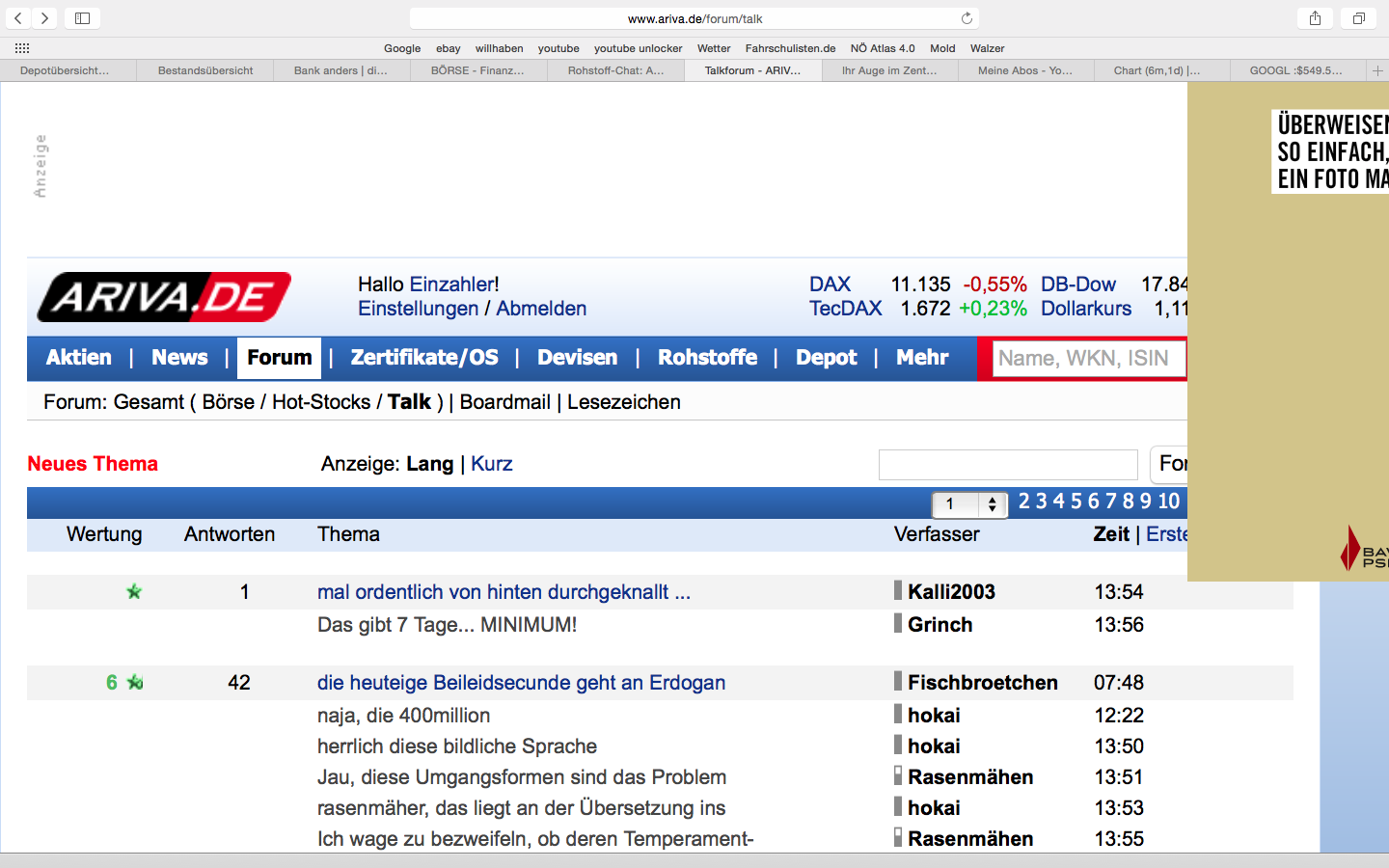Switch to the Rohstoff-Chat browser tab
The width and height of the screenshot is (1389, 868).
pyautogui.click(x=615, y=70)
